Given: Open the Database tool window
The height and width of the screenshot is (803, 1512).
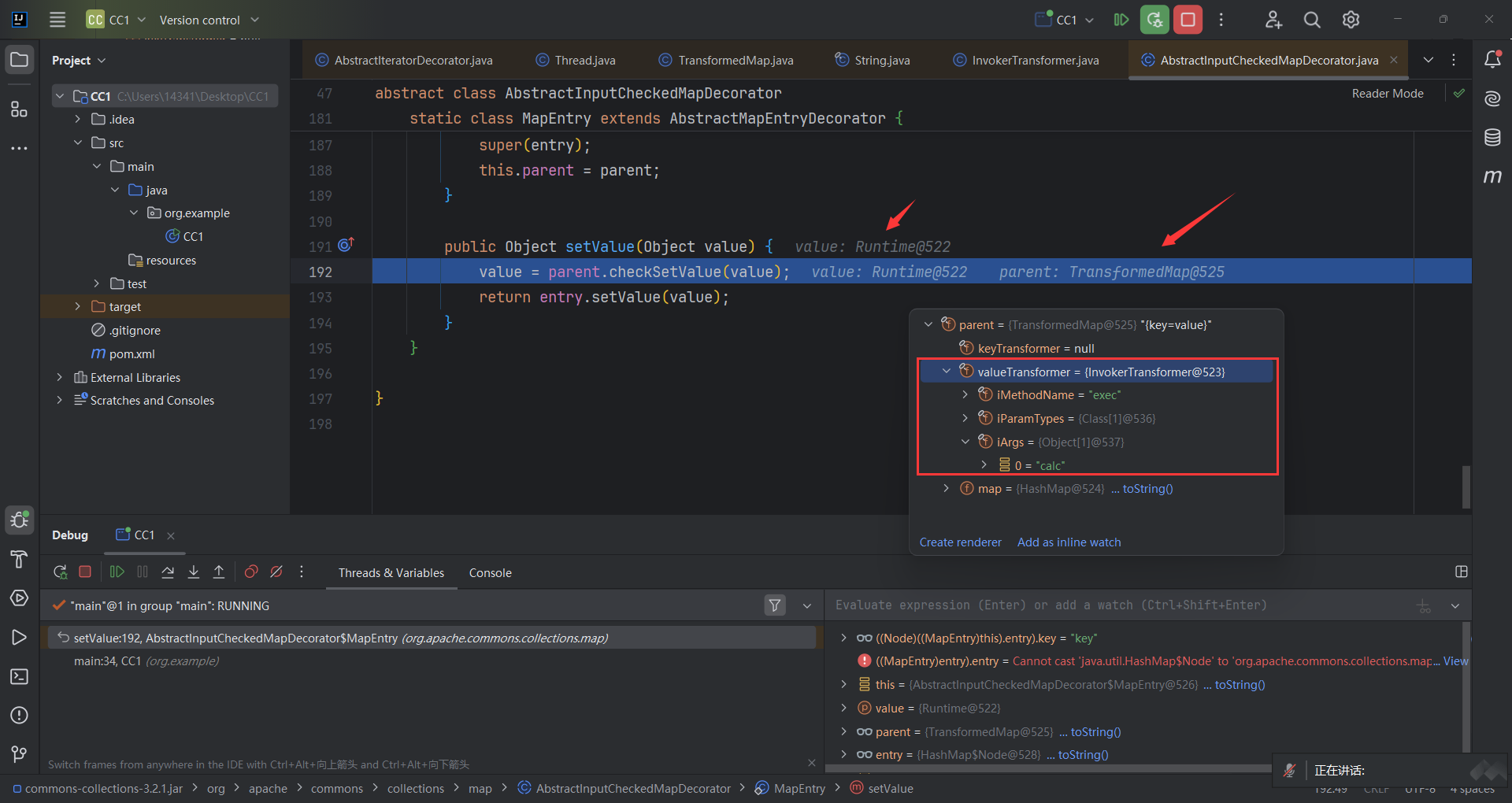Looking at the screenshot, I should [1492, 138].
